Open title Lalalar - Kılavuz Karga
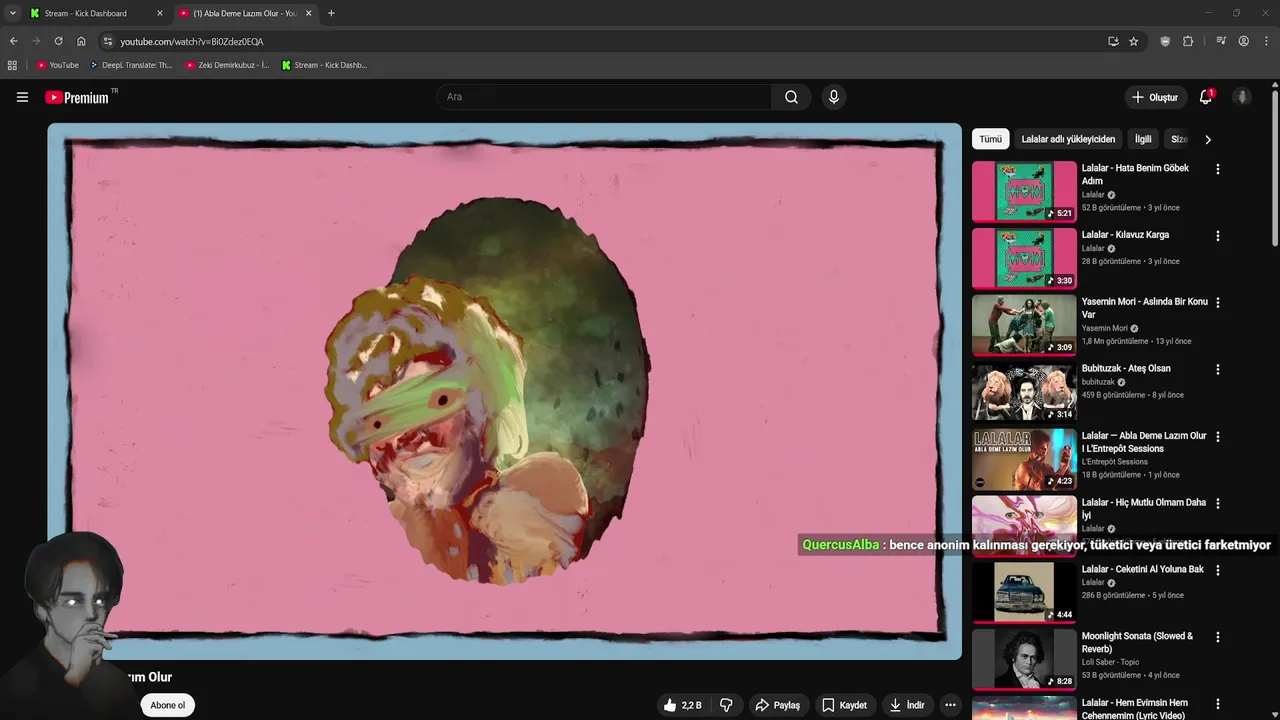This screenshot has width=1280, height=720. click(x=1125, y=235)
